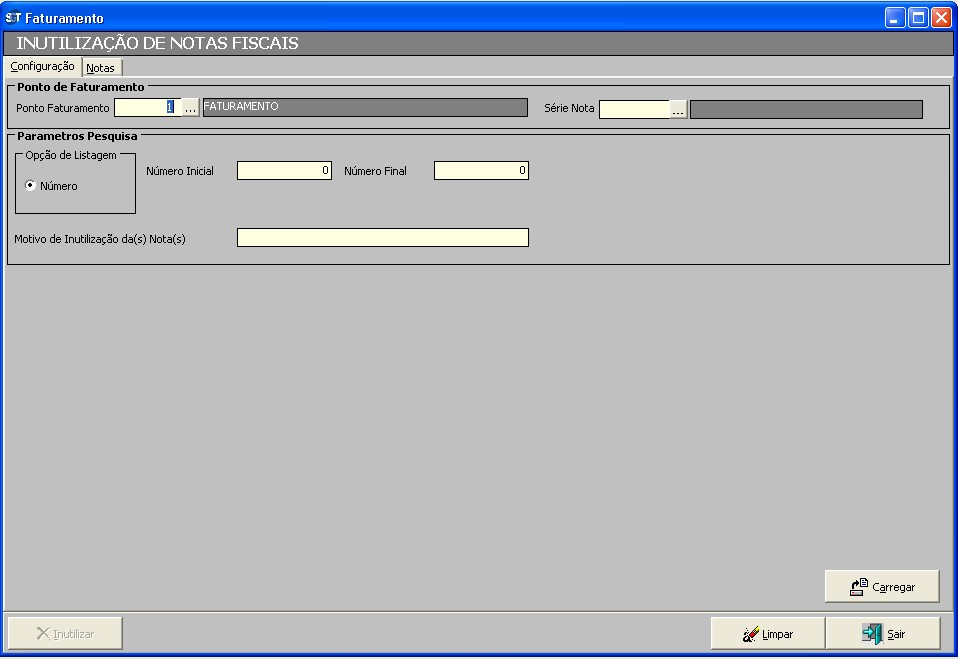Close the Faturamento window
This screenshot has height=659, width=958.
[x=941, y=18]
